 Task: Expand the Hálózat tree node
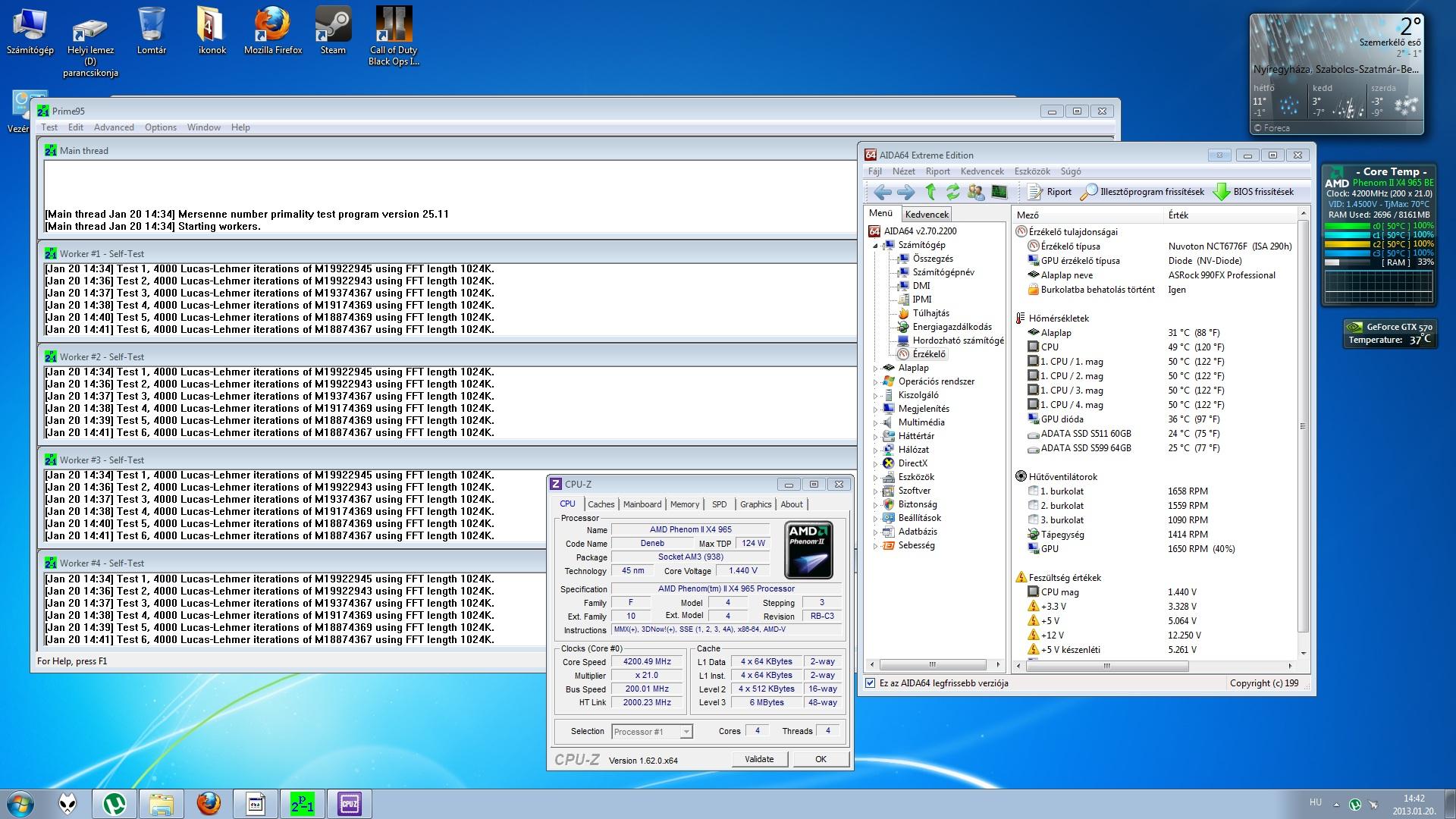pos(875,450)
